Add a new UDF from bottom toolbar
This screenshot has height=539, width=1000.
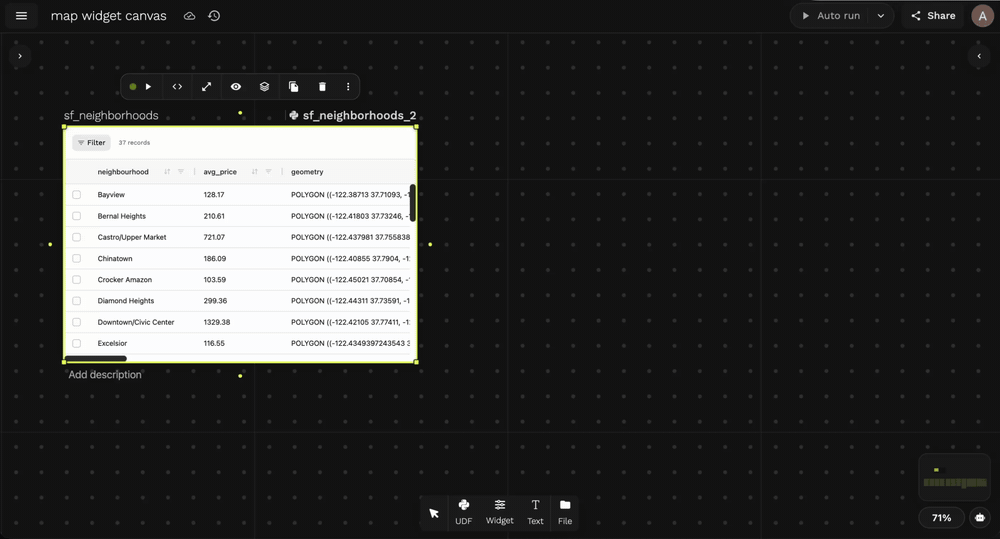coord(464,512)
